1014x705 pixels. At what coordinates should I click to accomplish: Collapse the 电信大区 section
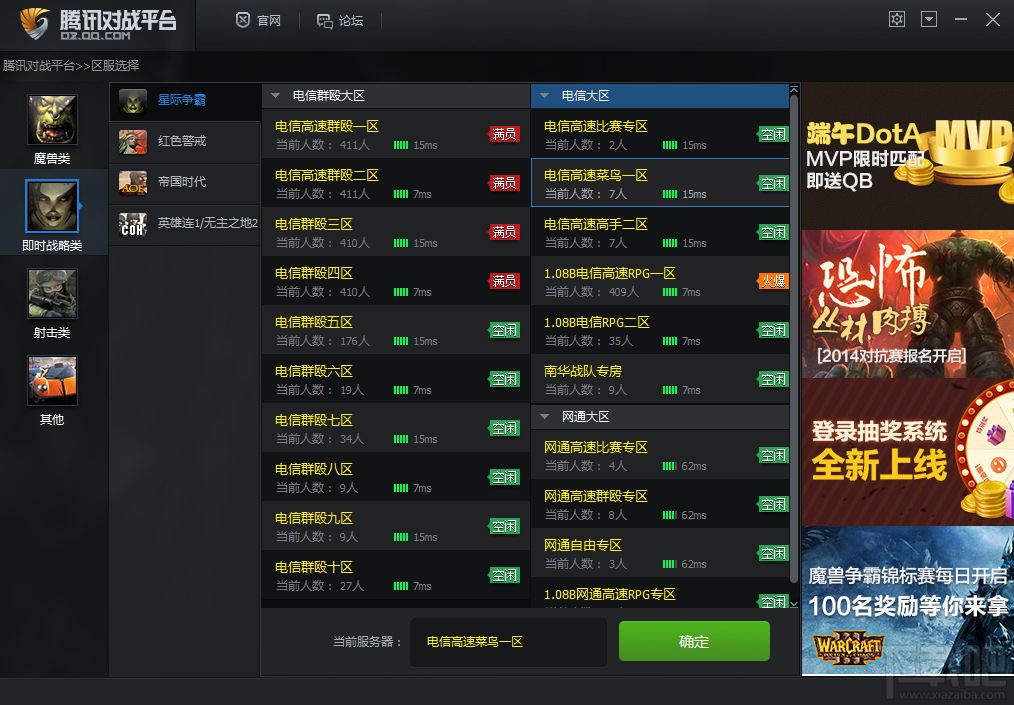coord(545,96)
